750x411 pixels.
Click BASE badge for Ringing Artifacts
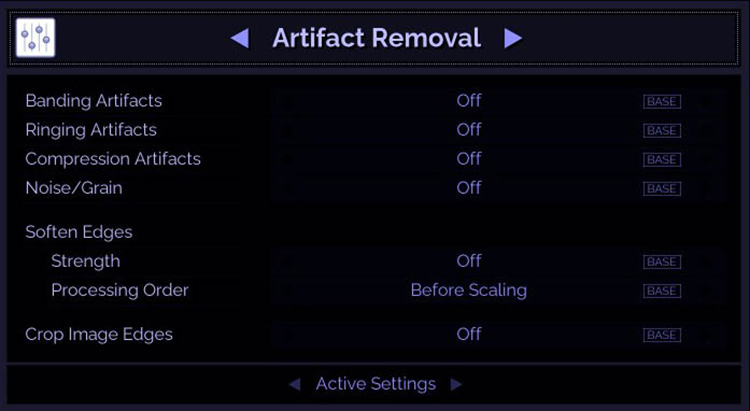[x=661, y=131]
